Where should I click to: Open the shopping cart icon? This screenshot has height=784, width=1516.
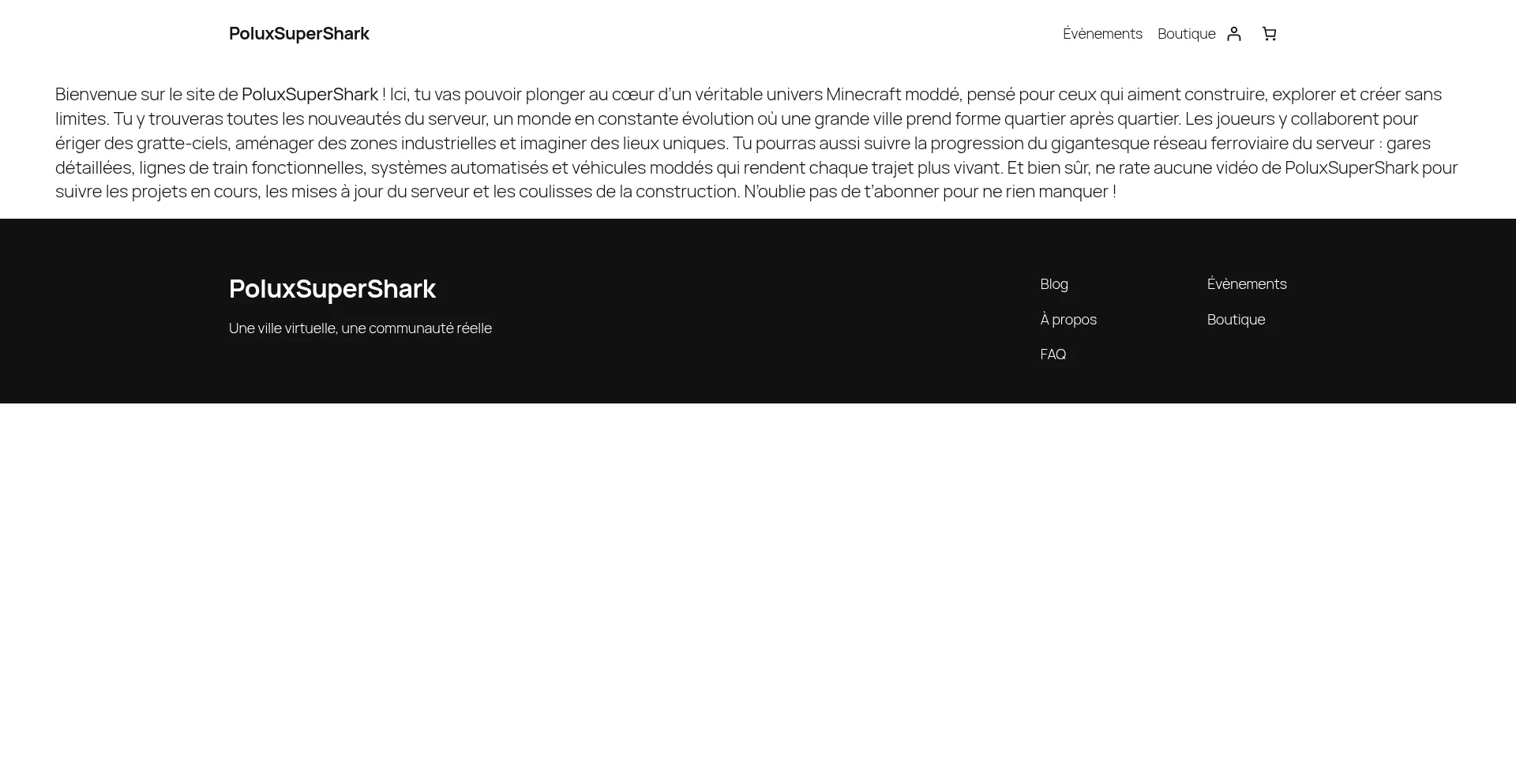tap(1269, 34)
